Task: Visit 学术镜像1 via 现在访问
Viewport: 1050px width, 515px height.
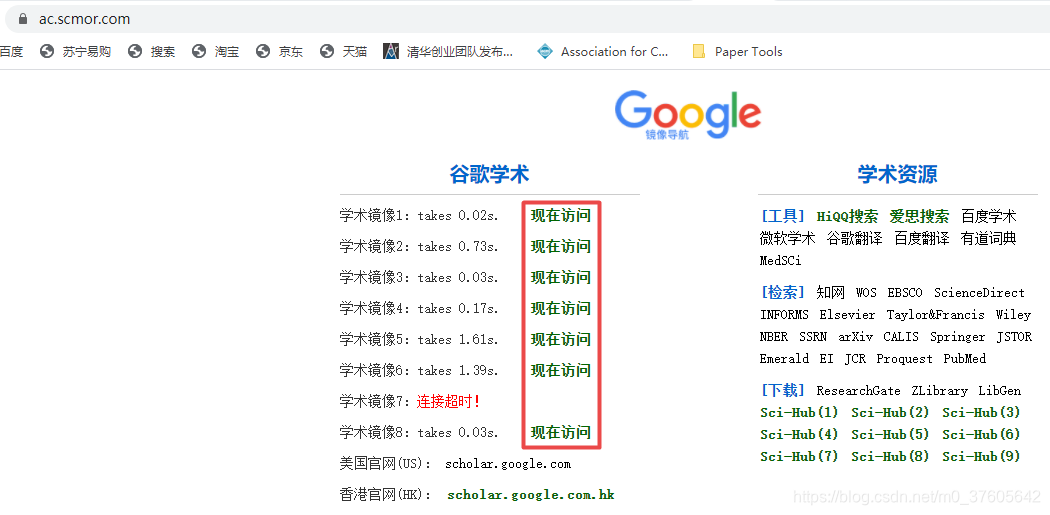Action: pos(560,216)
